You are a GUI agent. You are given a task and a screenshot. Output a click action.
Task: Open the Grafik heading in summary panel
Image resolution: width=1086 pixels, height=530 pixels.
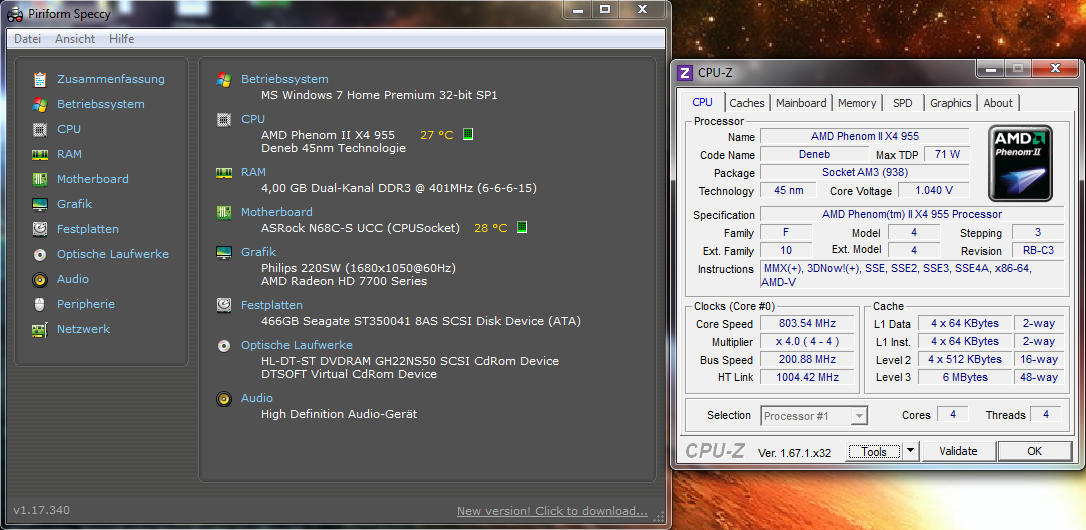tap(258, 252)
